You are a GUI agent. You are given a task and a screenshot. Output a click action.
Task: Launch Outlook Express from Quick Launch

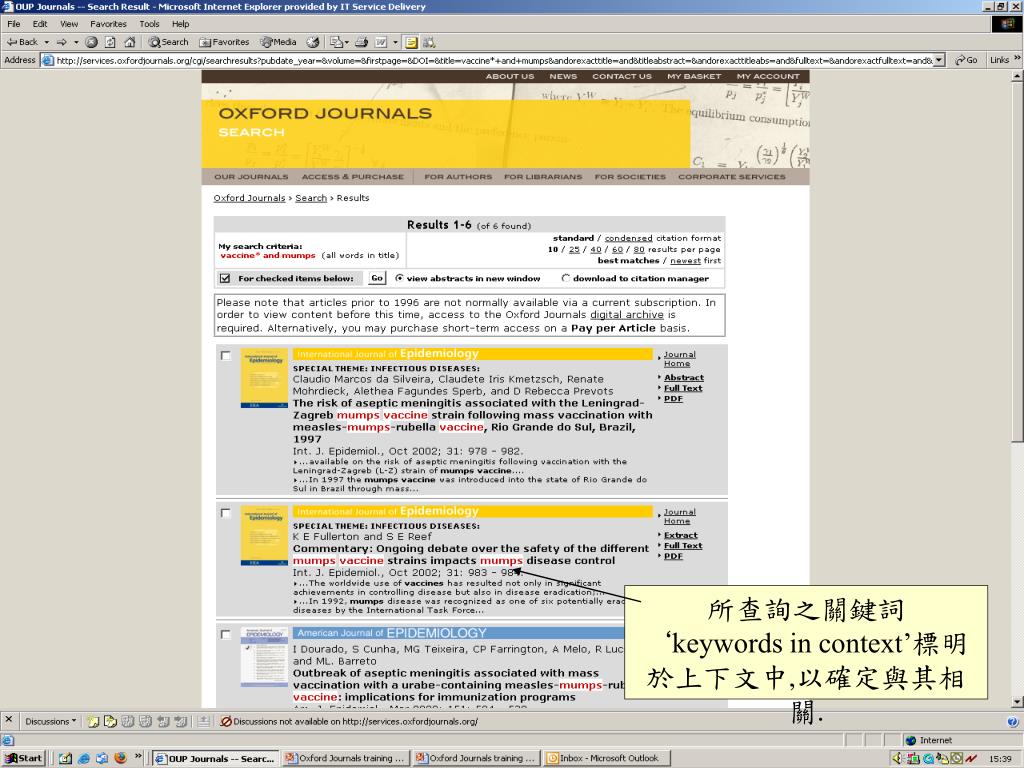[102, 758]
